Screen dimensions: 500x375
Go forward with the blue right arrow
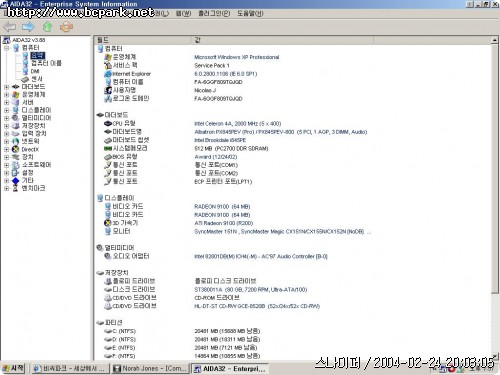28,27
